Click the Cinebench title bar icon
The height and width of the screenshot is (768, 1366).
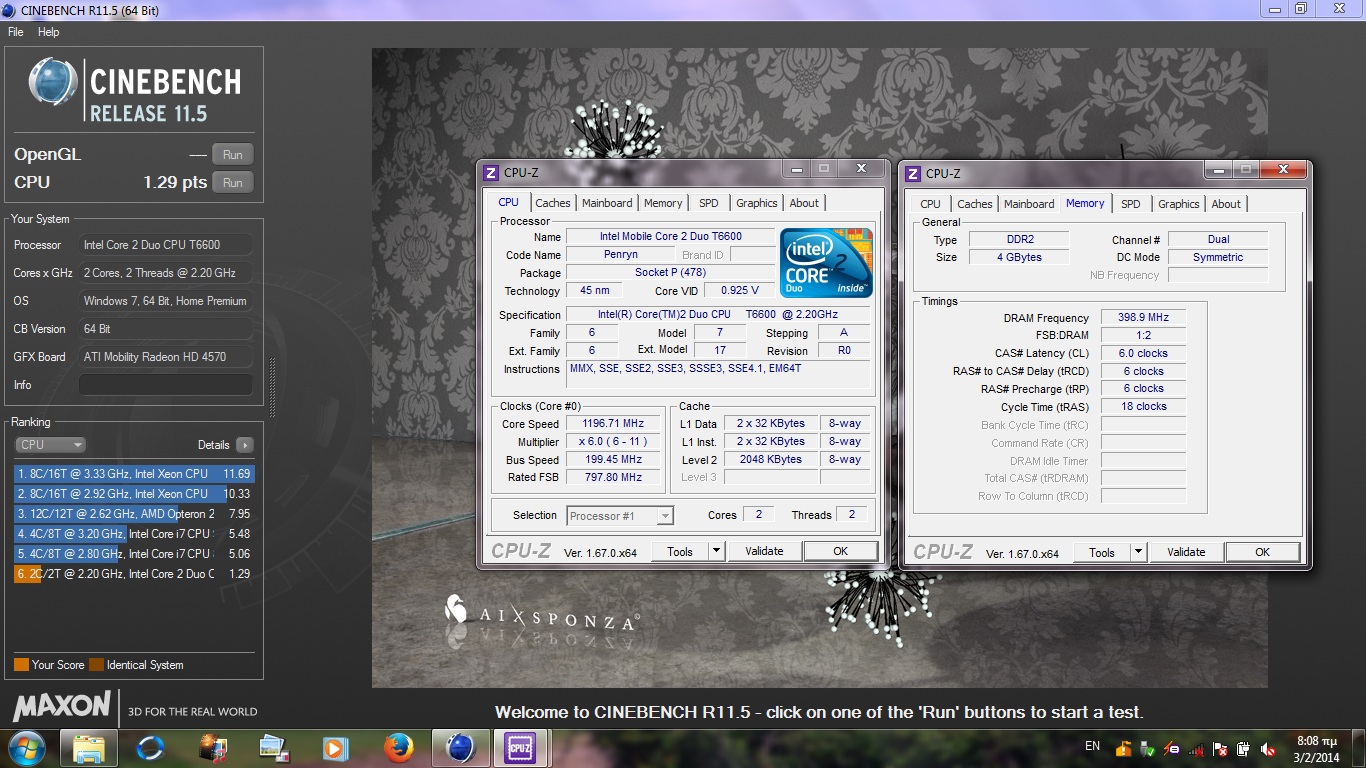pos(10,10)
